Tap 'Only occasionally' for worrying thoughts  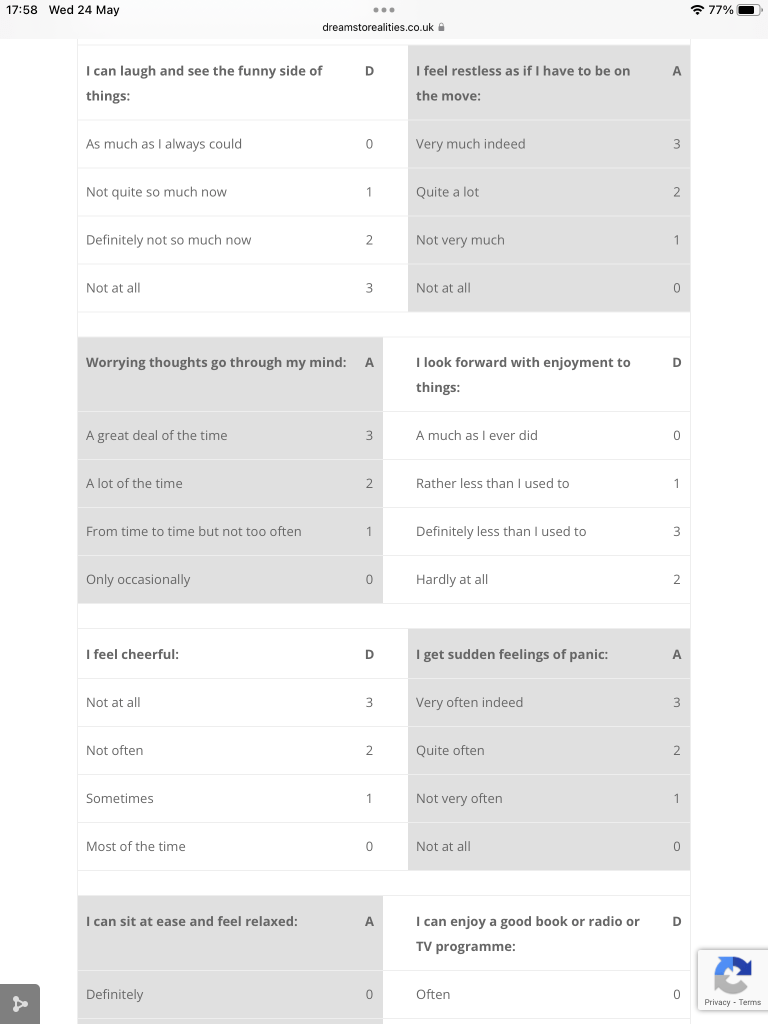[138, 580]
